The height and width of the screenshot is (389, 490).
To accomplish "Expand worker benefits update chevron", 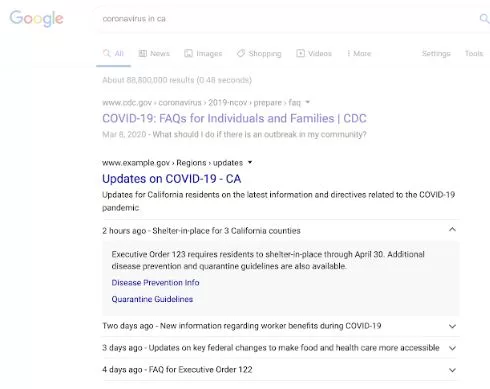I will [452, 326].
